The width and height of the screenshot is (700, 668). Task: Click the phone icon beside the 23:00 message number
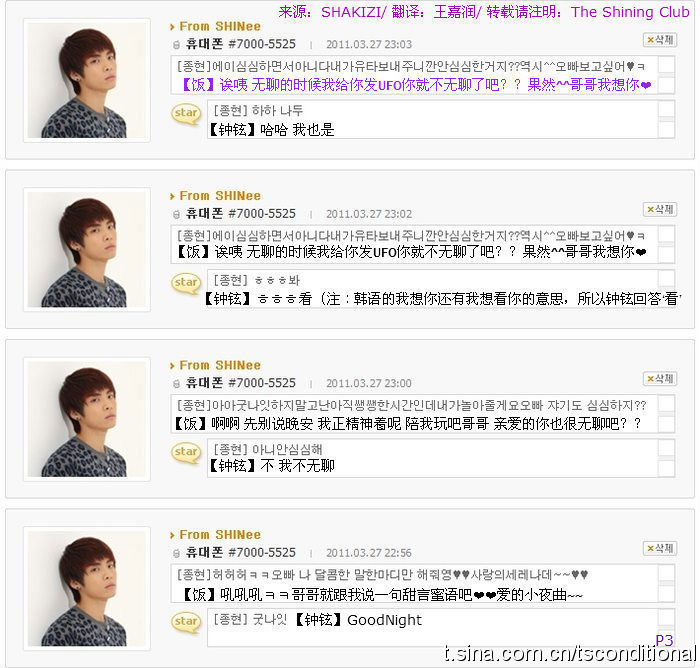(176, 384)
